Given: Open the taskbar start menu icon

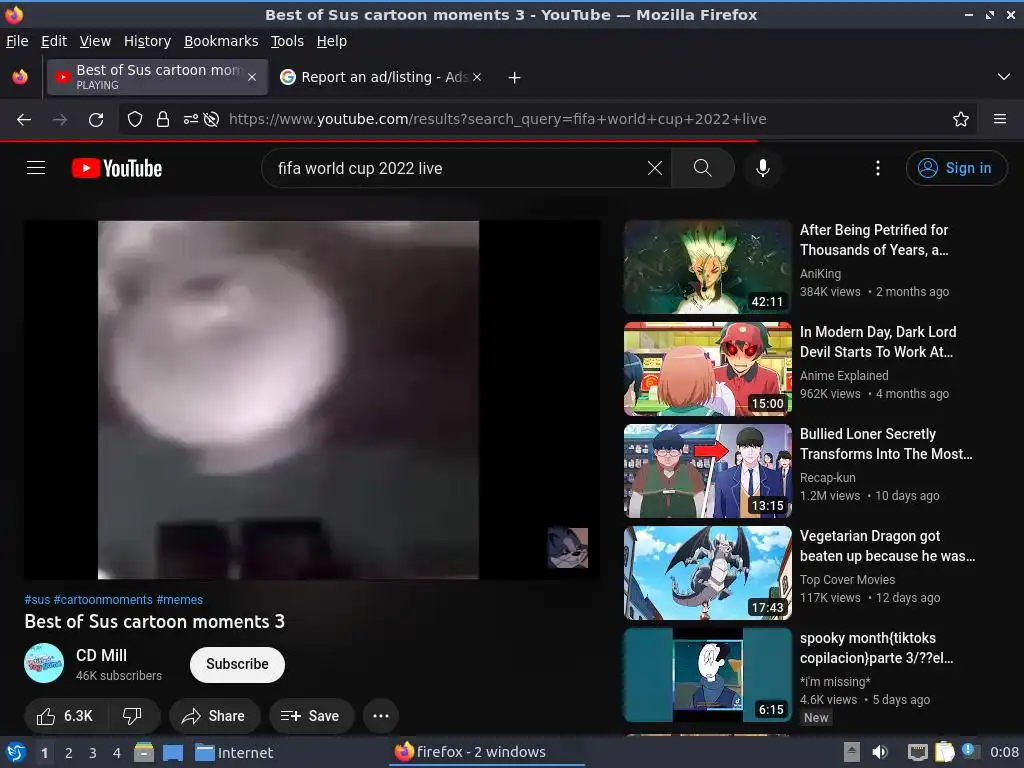Looking at the screenshot, I should click(x=16, y=752).
